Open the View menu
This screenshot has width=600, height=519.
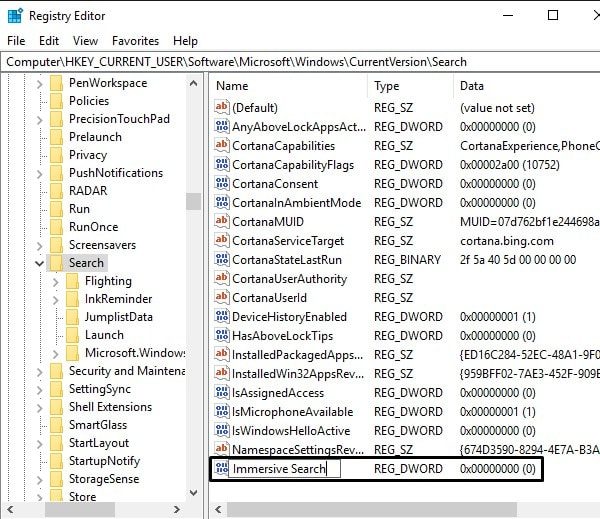85,41
